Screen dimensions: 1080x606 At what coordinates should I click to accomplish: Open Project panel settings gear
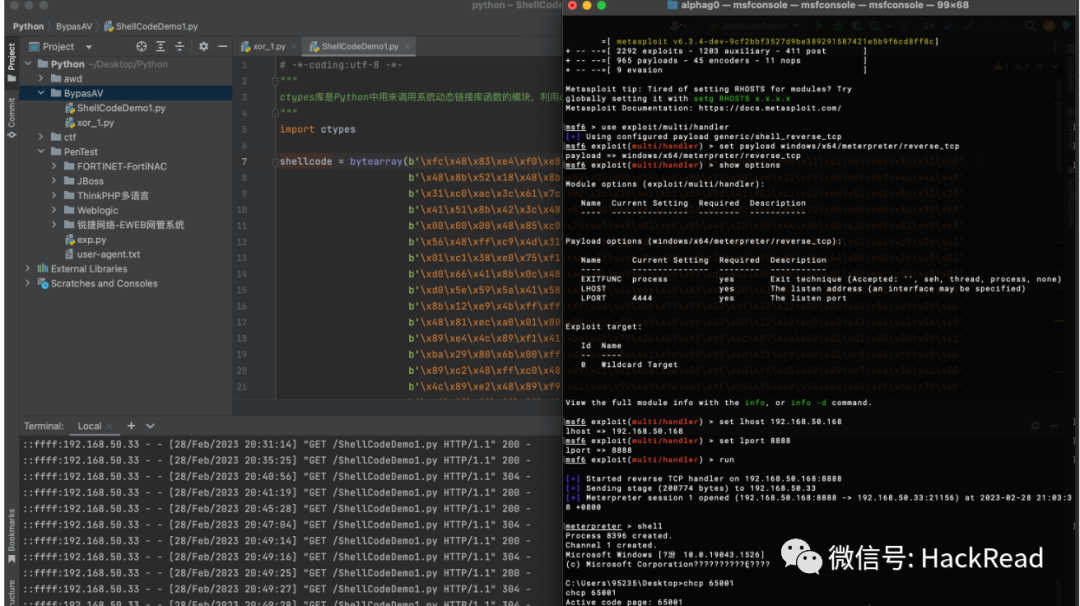(203, 47)
